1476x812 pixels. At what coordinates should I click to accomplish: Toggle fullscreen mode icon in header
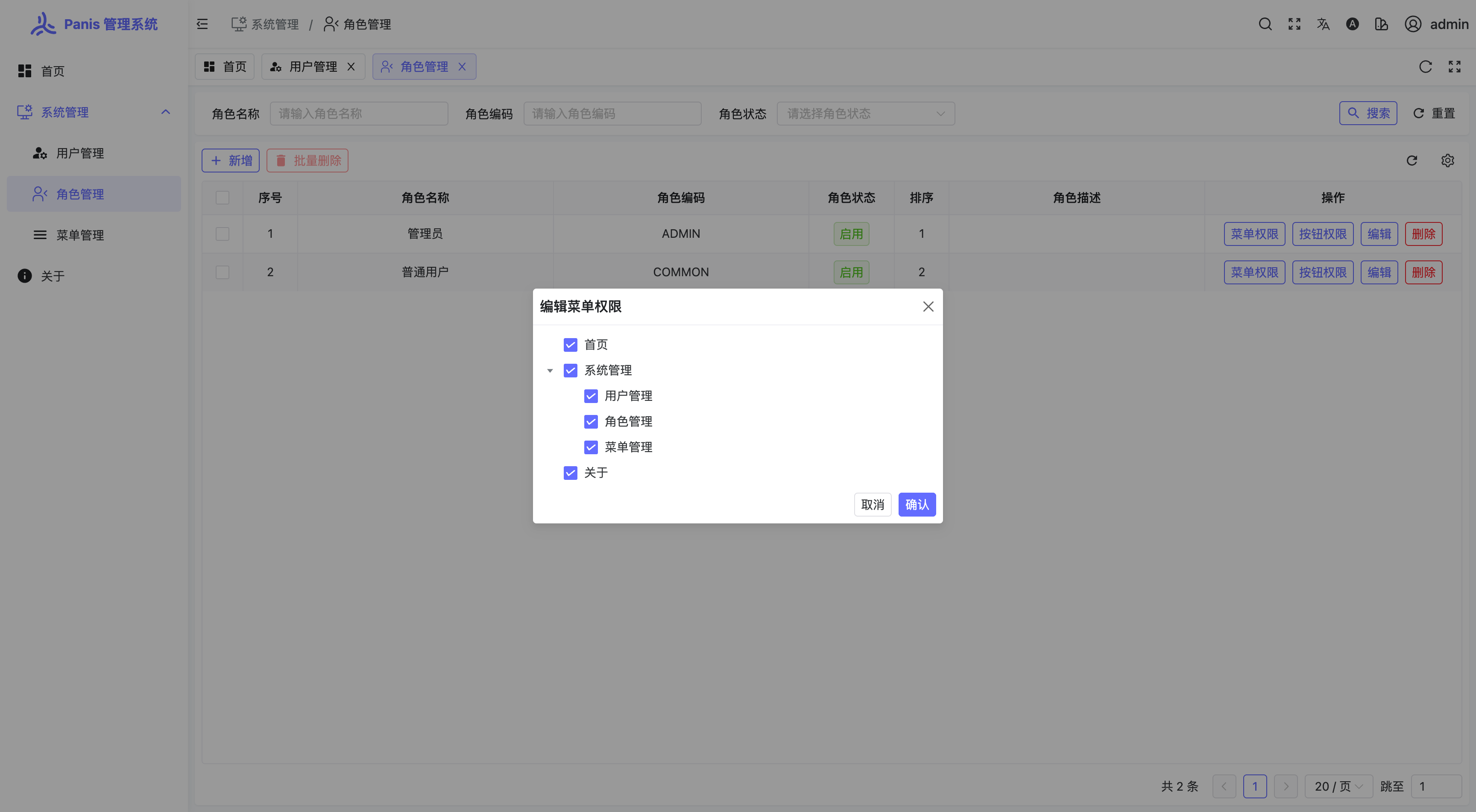click(x=1294, y=24)
